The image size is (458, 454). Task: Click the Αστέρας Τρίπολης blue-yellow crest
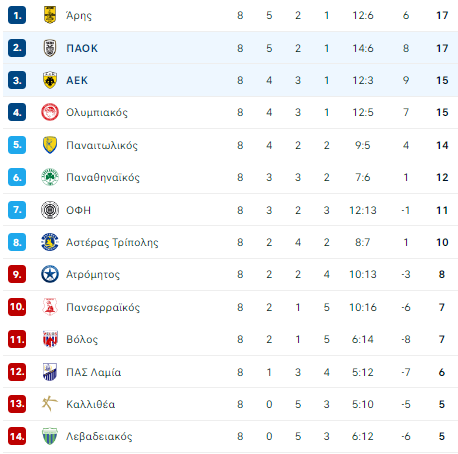click(50, 242)
